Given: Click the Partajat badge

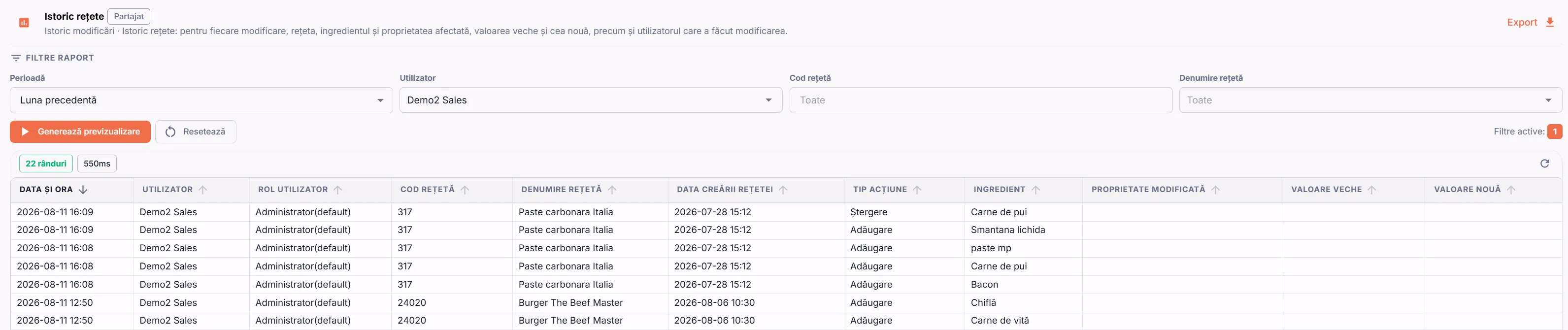Looking at the screenshot, I should 129,16.
